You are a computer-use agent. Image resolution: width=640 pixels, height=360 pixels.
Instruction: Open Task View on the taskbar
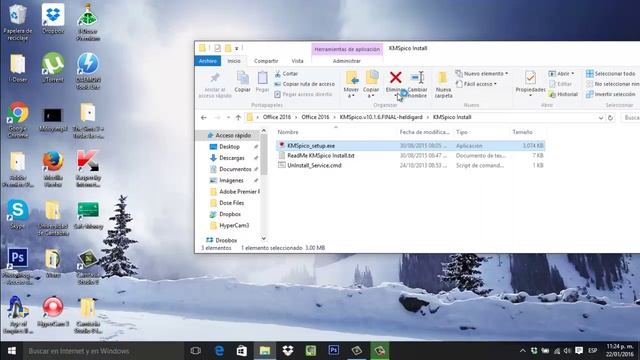[x=196, y=351]
